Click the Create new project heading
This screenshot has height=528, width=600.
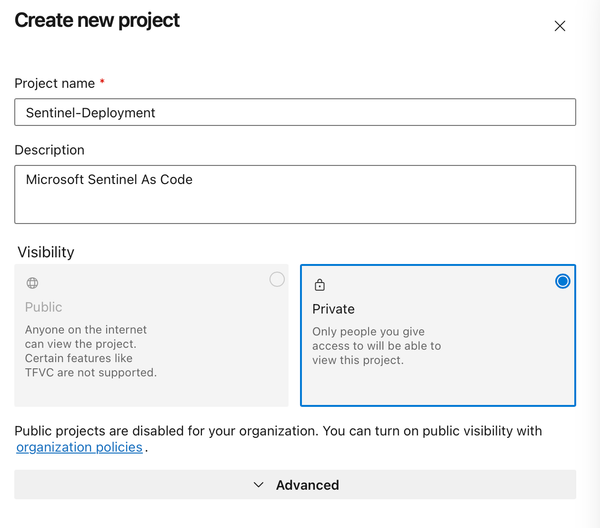(x=97, y=20)
